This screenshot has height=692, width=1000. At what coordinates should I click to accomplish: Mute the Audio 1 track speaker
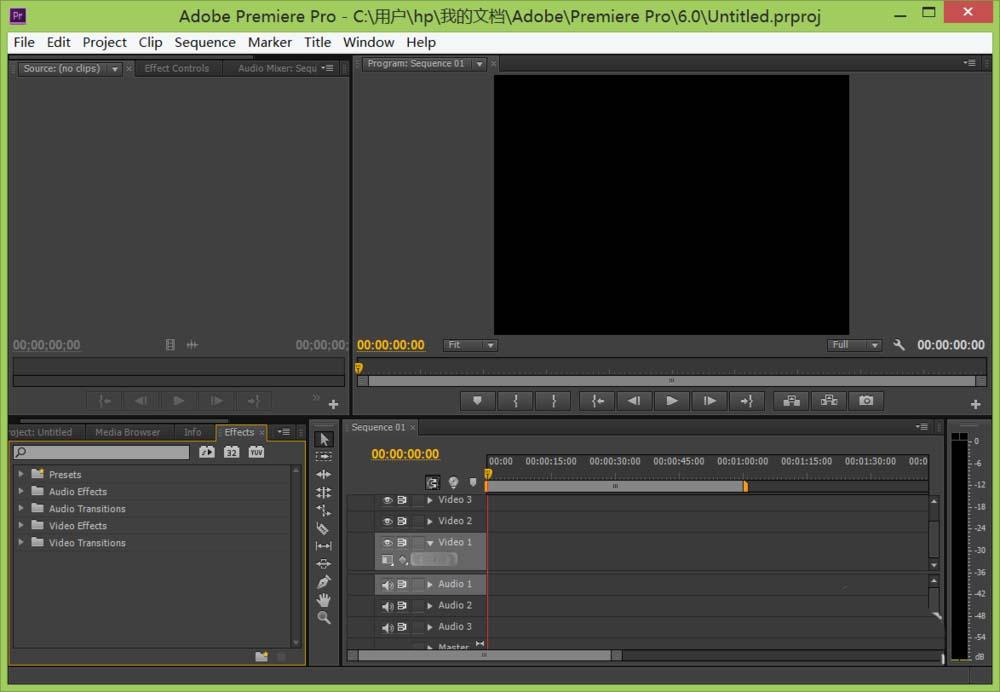(388, 585)
